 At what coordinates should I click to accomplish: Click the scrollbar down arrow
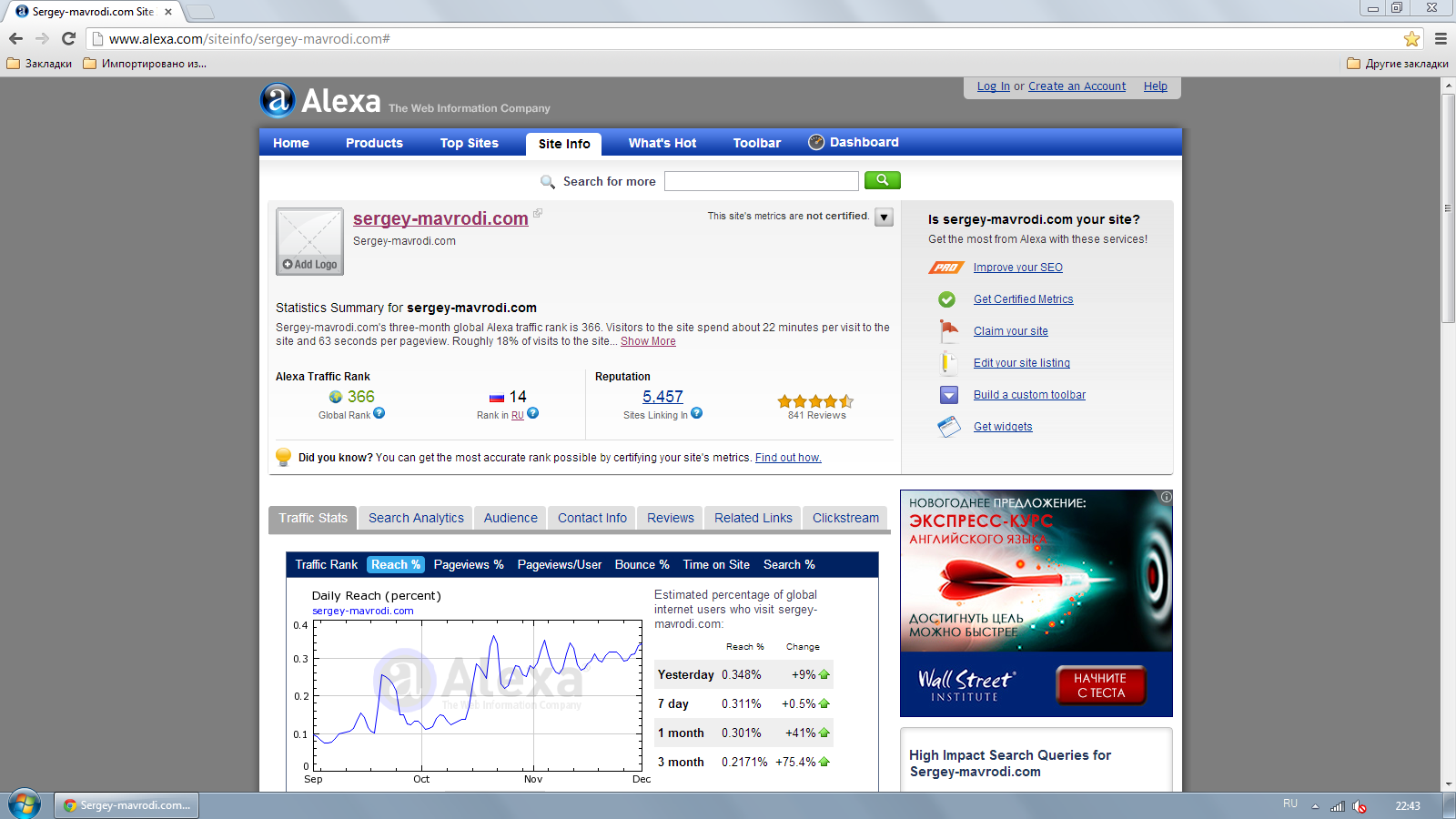pyautogui.click(x=1448, y=784)
